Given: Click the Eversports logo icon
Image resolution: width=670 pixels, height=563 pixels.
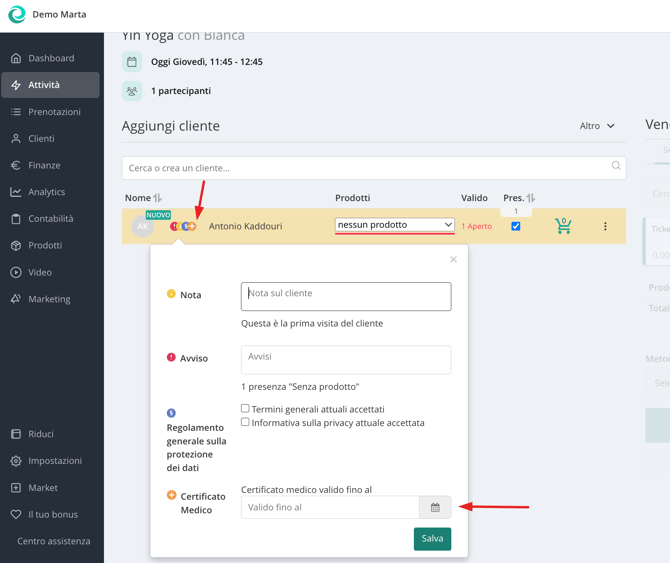Looking at the screenshot, I should click(17, 15).
